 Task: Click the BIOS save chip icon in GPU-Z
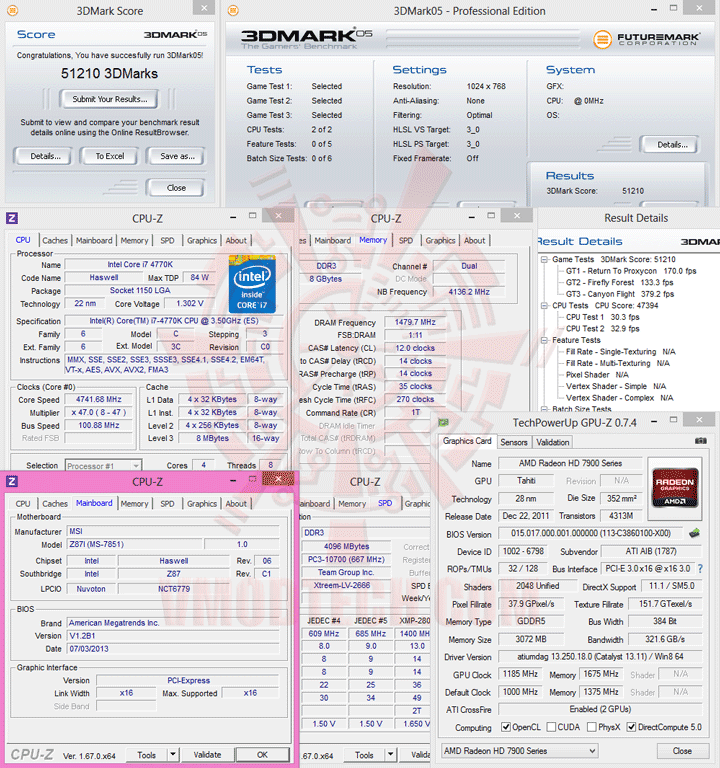pyautogui.click(x=694, y=533)
